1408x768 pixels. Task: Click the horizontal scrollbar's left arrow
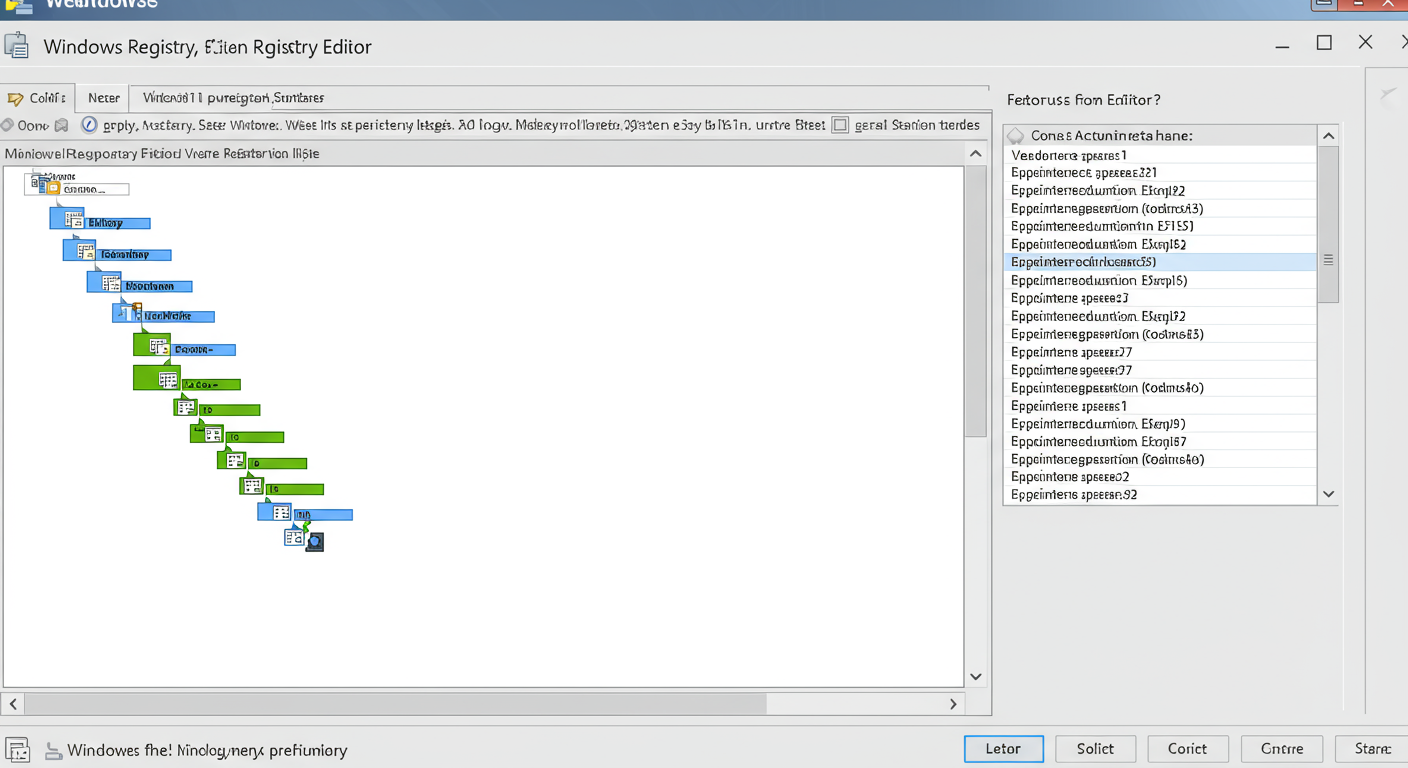13,704
